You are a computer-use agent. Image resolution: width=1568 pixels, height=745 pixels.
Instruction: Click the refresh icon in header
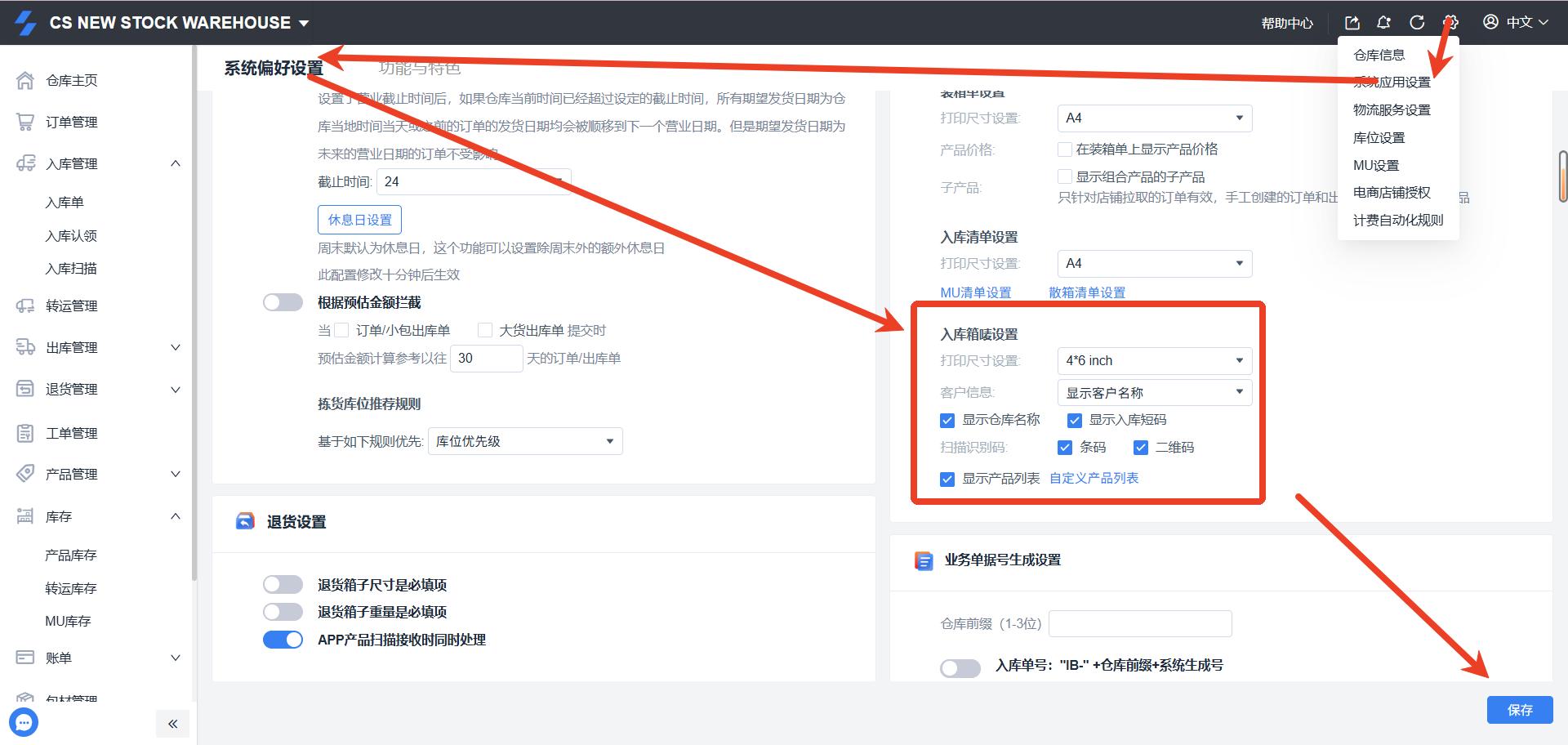click(1417, 23)
